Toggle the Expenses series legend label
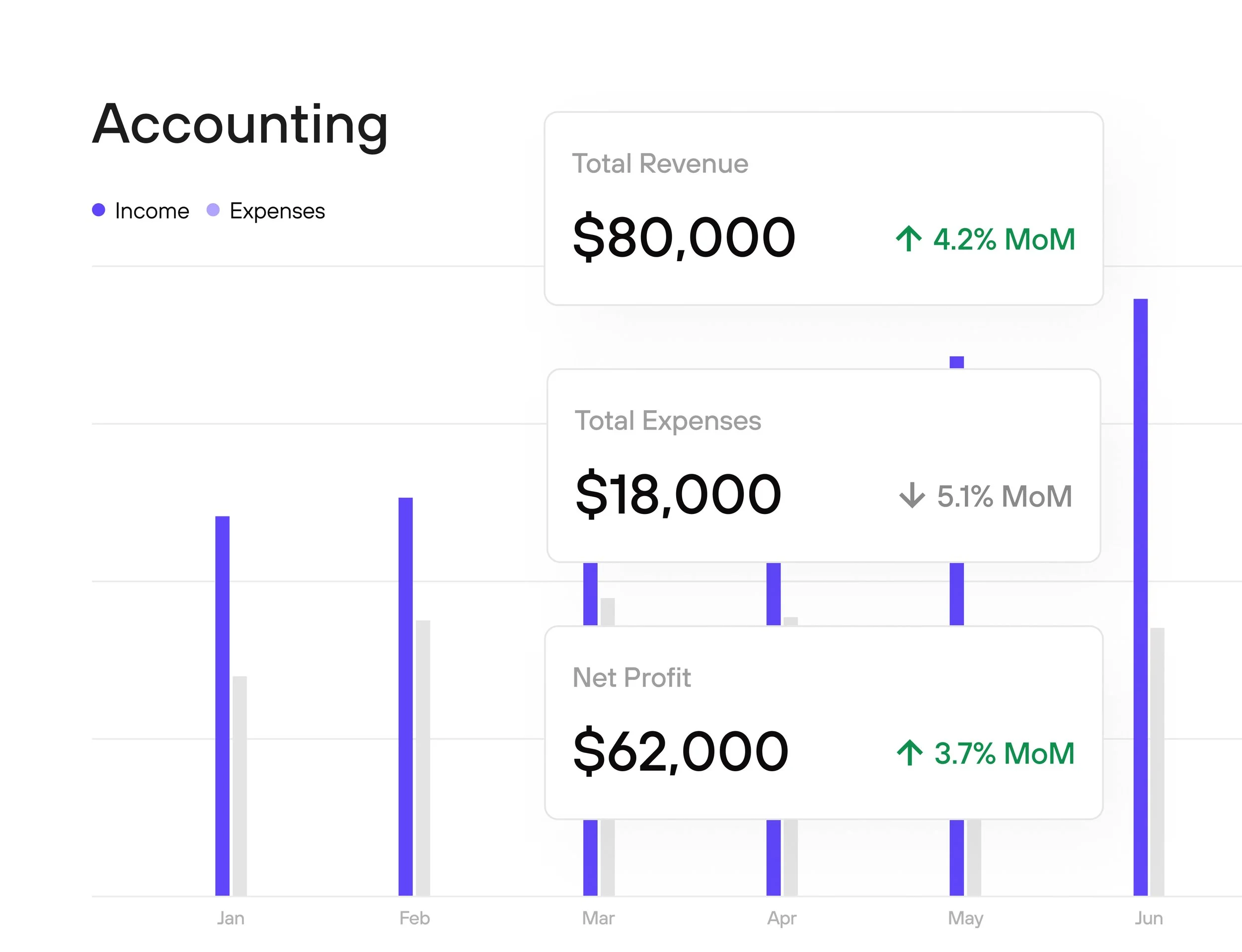This screenshot has width=1242, height=952. (277, 211)
